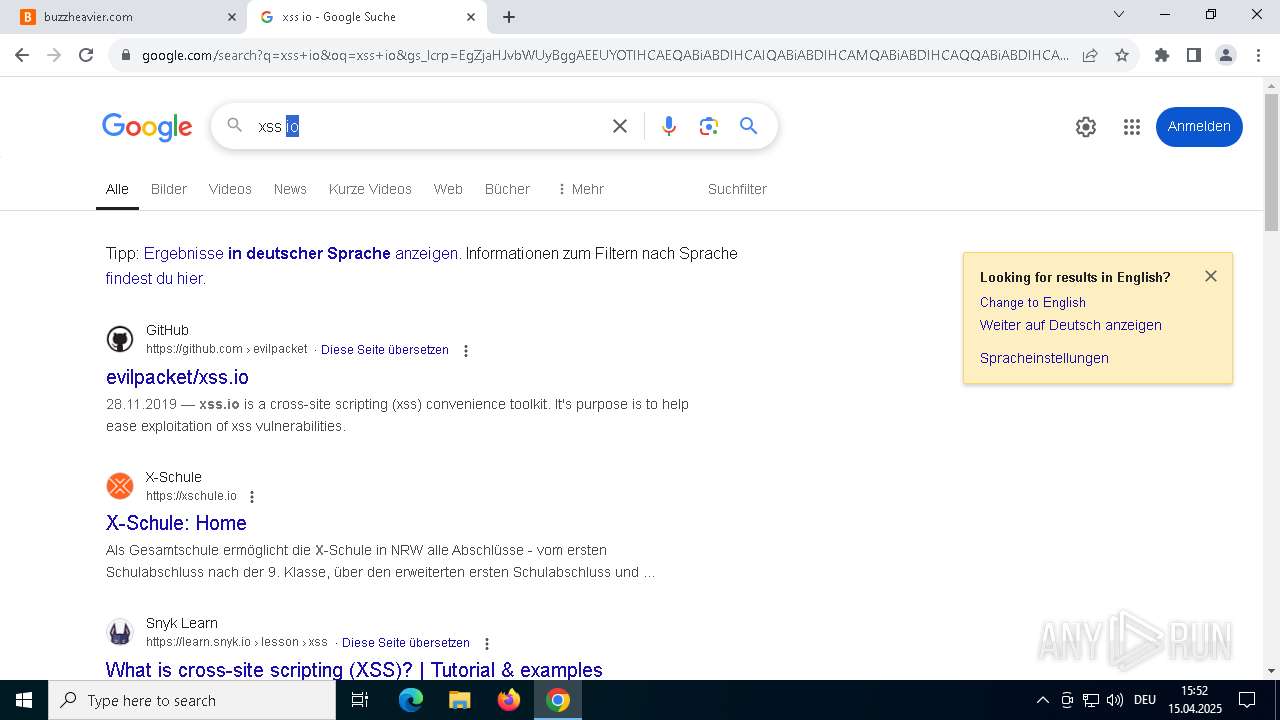Image resolution: width=1280 pixels, height=720 pixels.
Task: Close the English results notice
Action: click(x=1211, y=276)
